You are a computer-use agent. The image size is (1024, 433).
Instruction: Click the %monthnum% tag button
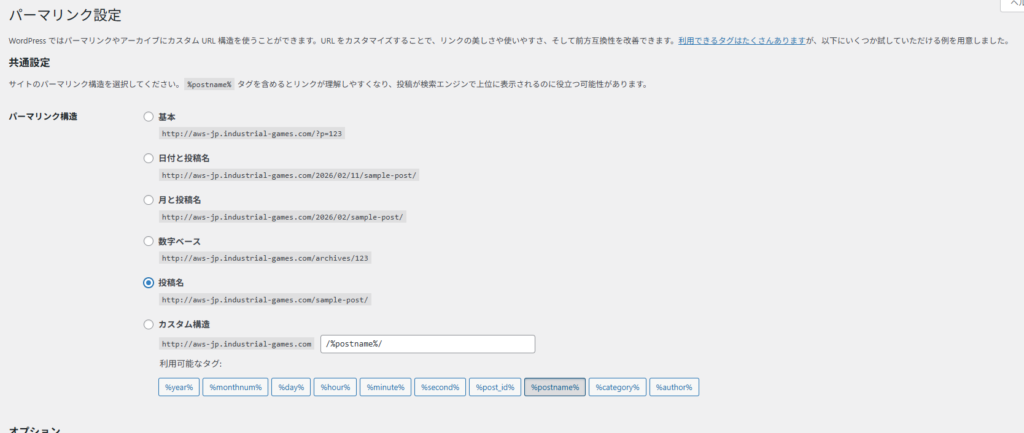pos(235,387)
